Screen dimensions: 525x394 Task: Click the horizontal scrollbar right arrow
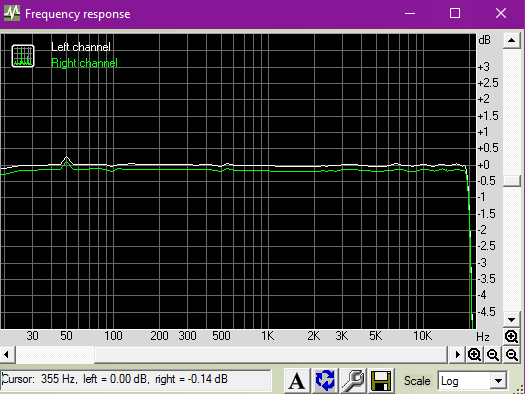point(457,354)
